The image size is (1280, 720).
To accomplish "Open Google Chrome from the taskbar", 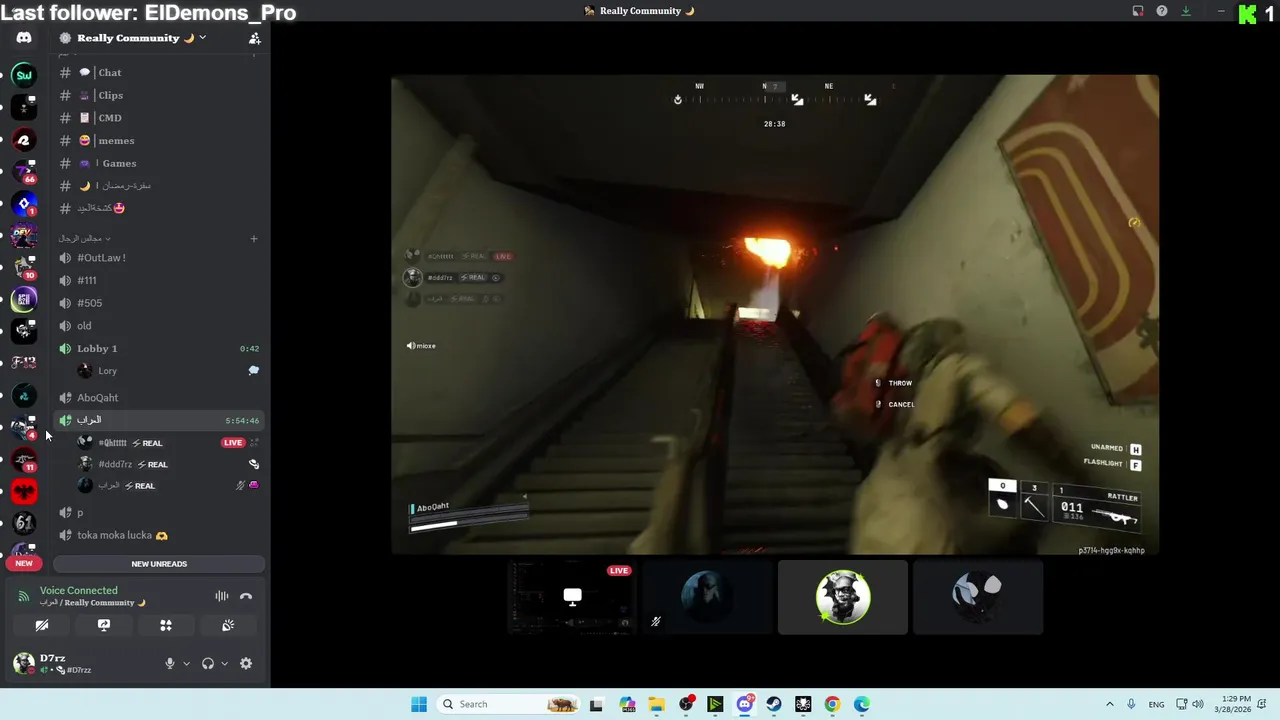I will click(832, 704).
